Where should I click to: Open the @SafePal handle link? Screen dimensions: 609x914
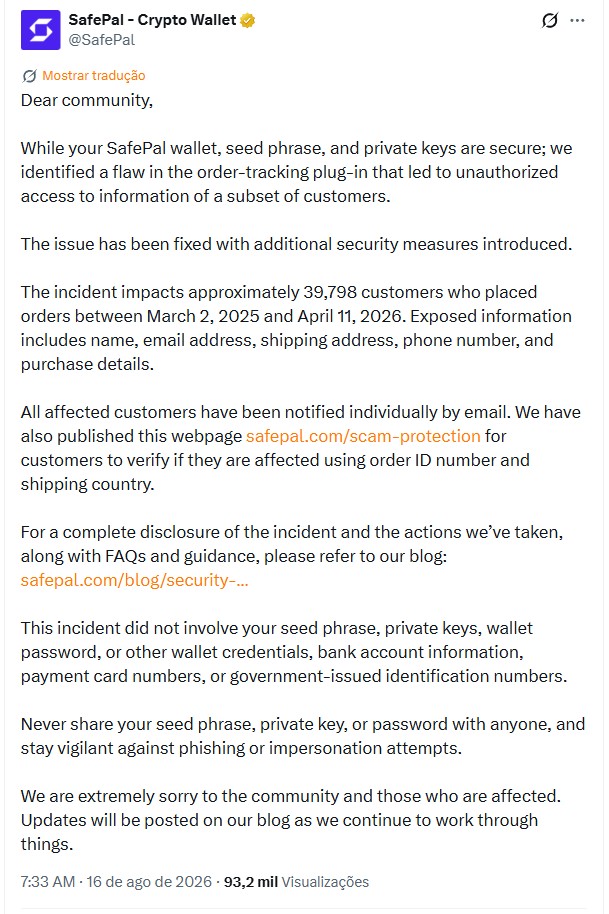(x=101, y=40)
